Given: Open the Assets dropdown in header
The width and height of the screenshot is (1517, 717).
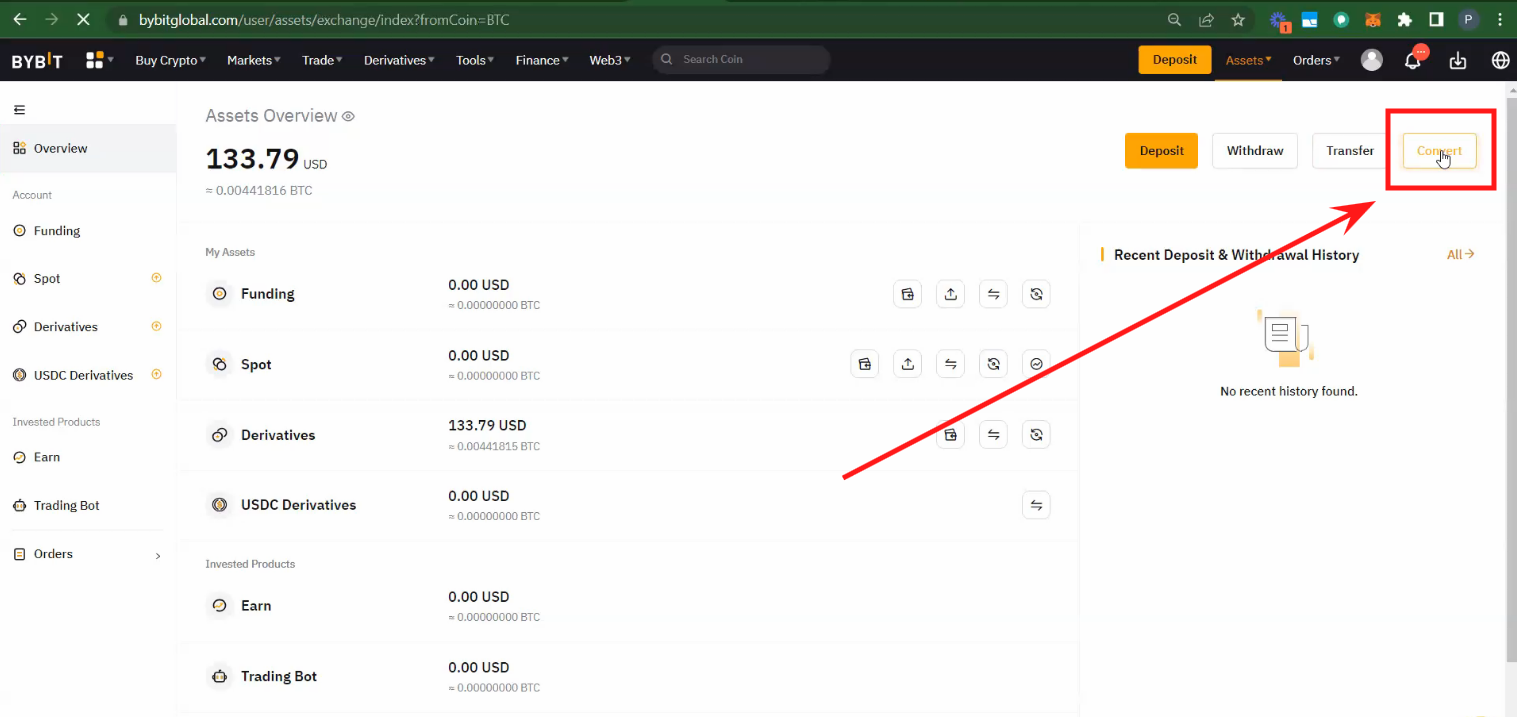Looking at the screenshot, I should (1249, 60).
